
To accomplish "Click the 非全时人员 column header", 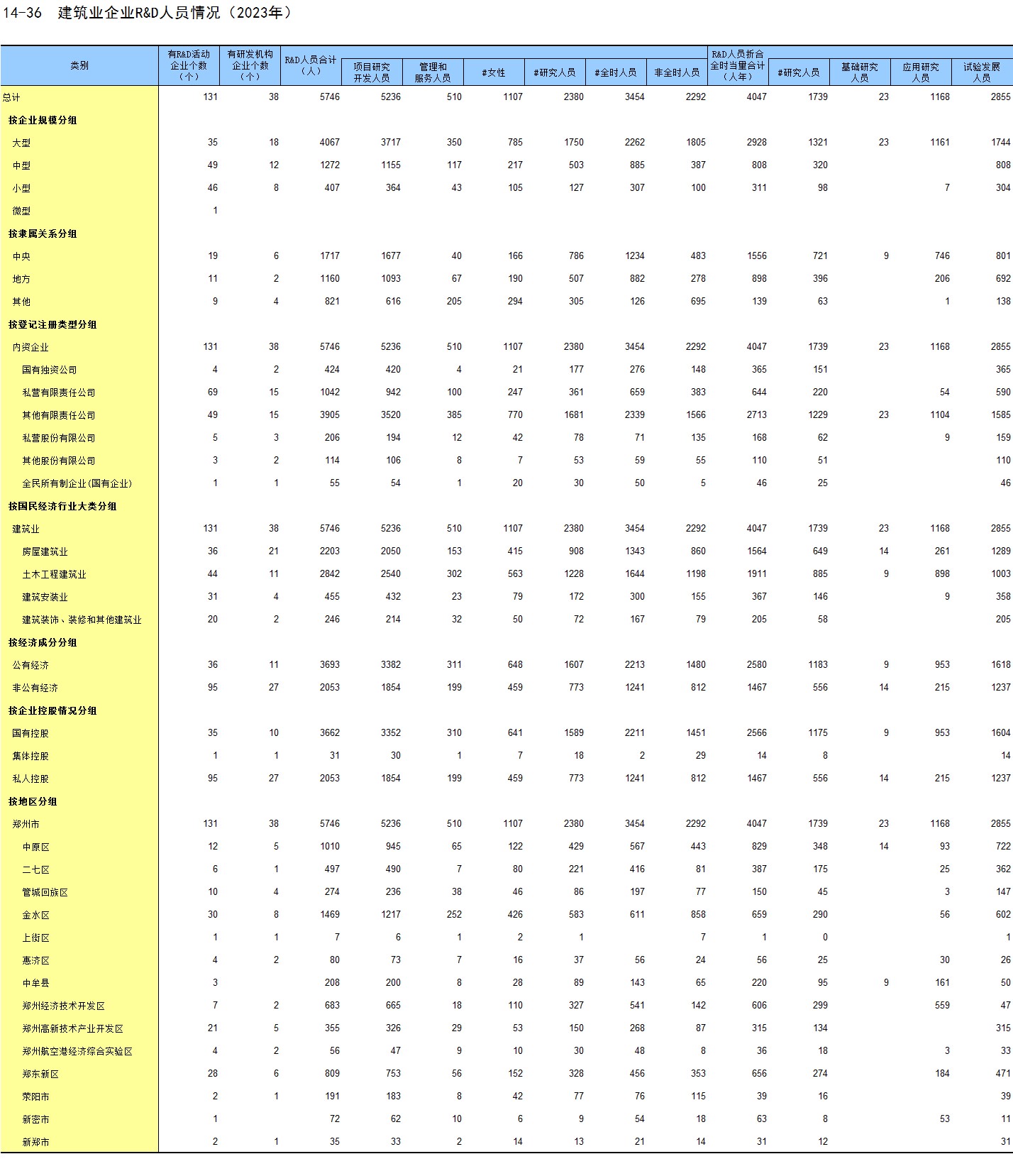I will pos(677,72).
